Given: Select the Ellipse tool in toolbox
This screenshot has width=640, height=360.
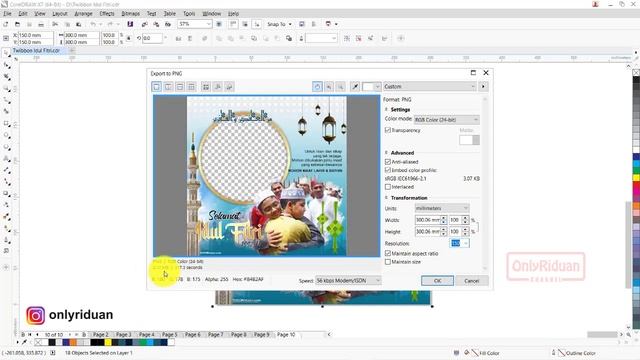Looking at the screenshot, I should tap(7, 135).
